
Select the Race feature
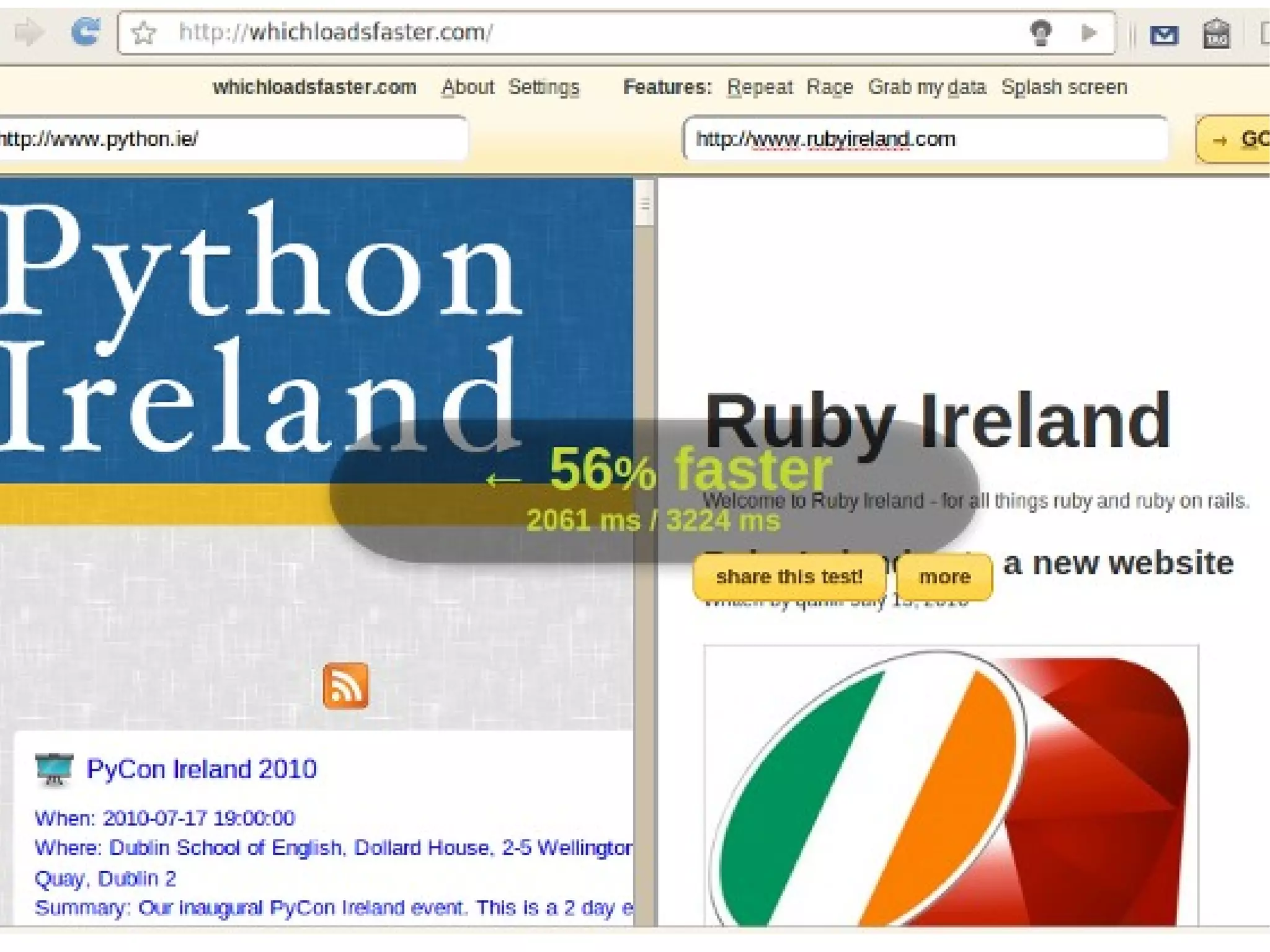click(829, 87)
